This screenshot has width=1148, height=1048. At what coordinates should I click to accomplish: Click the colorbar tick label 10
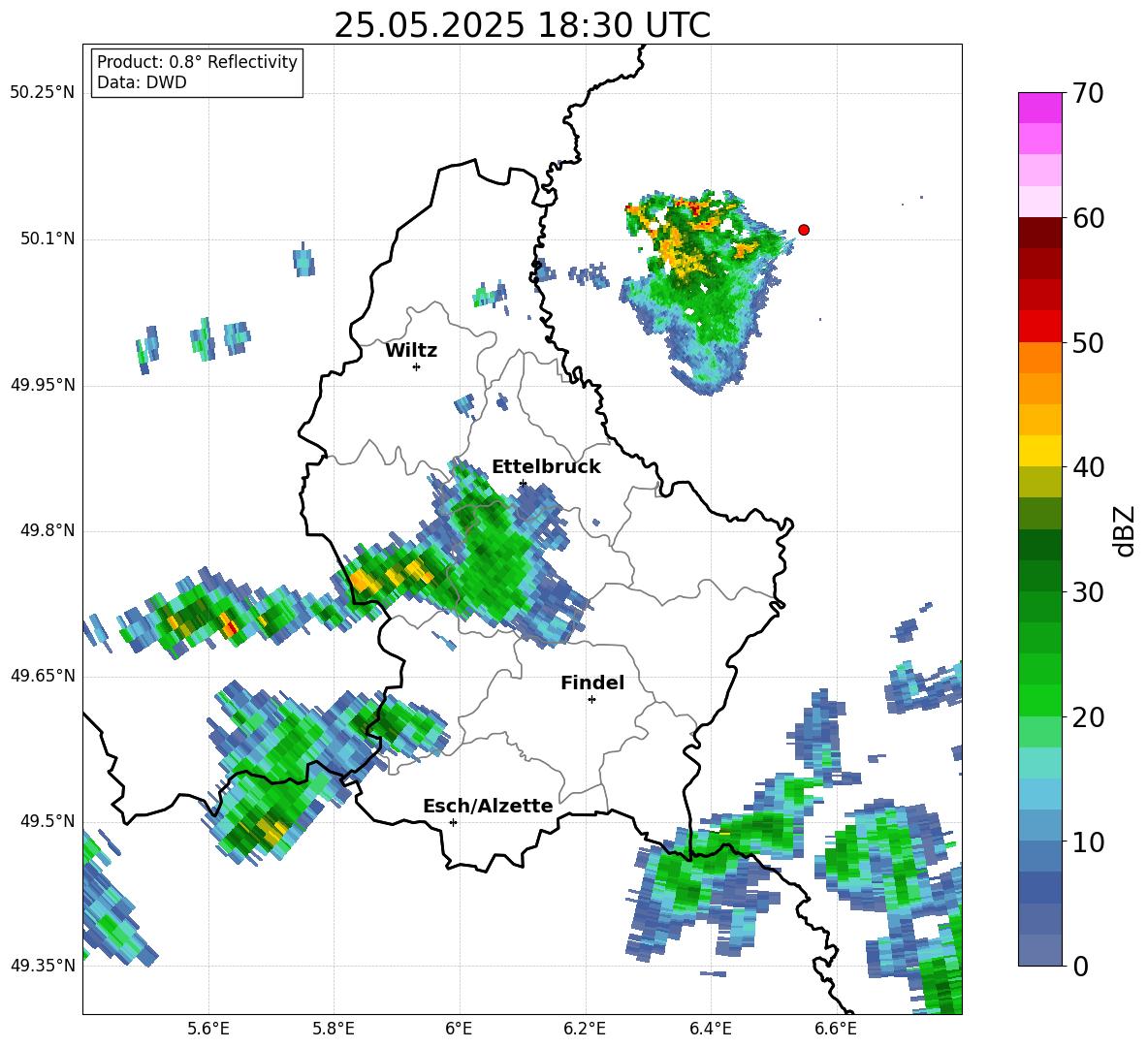tap(1088, 842)
